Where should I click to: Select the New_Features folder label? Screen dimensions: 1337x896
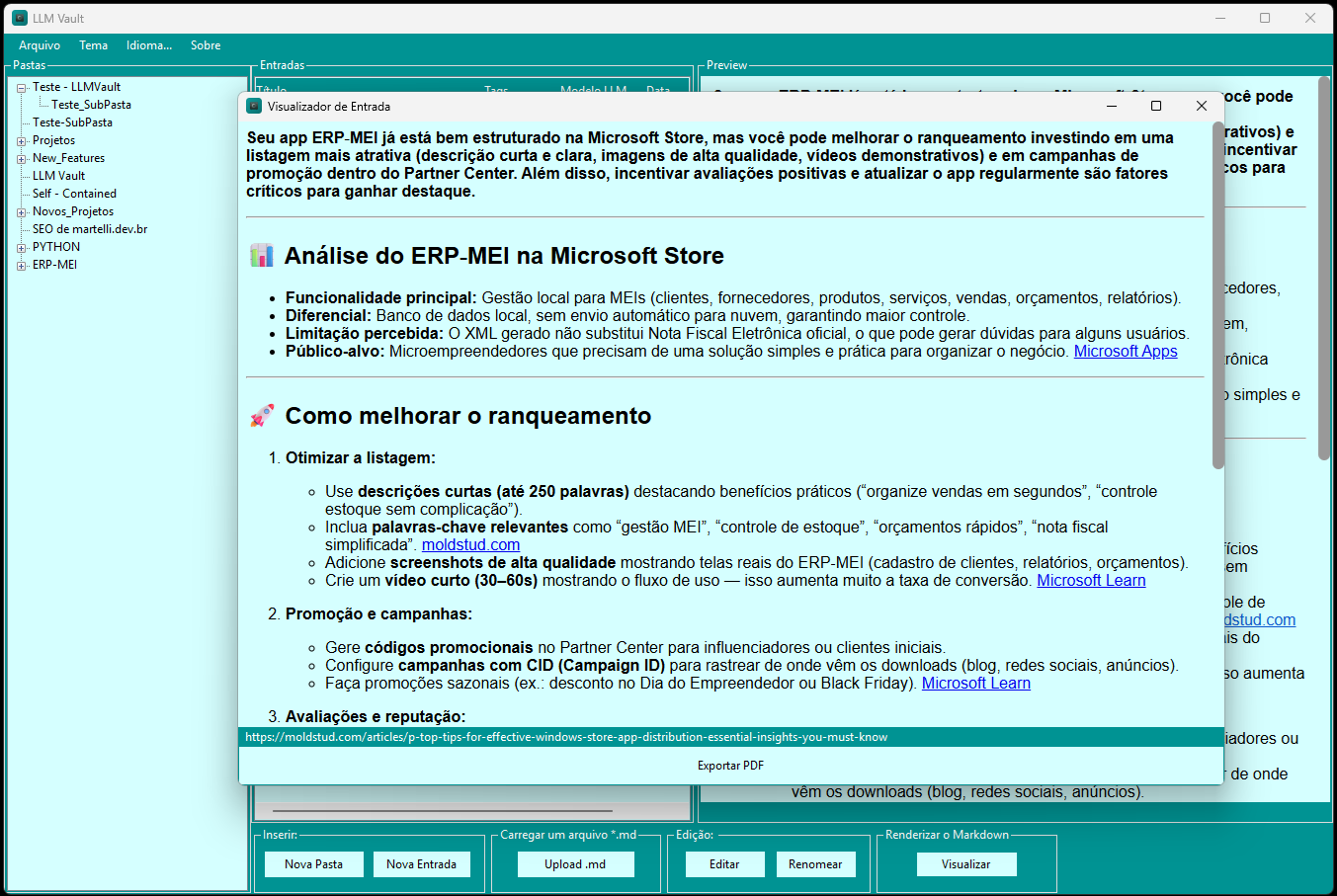click(68, 158)
